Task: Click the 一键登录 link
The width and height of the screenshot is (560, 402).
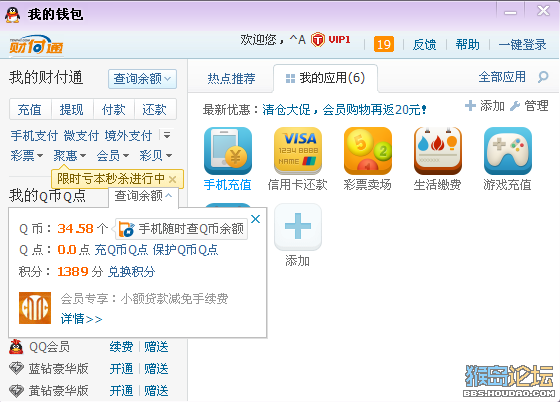Action: tap(522, 45)
